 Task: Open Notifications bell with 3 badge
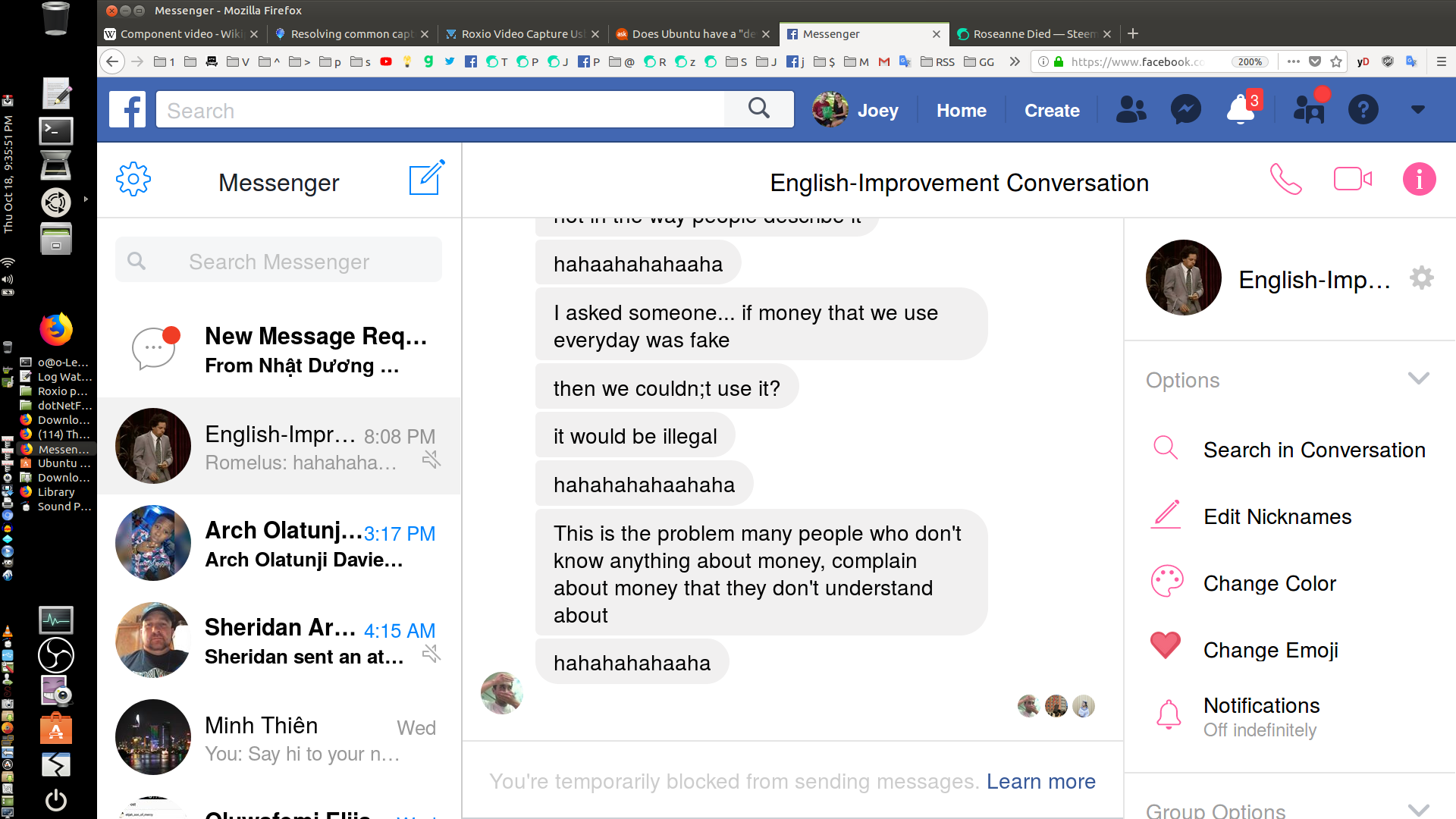tap(1242, 108)
